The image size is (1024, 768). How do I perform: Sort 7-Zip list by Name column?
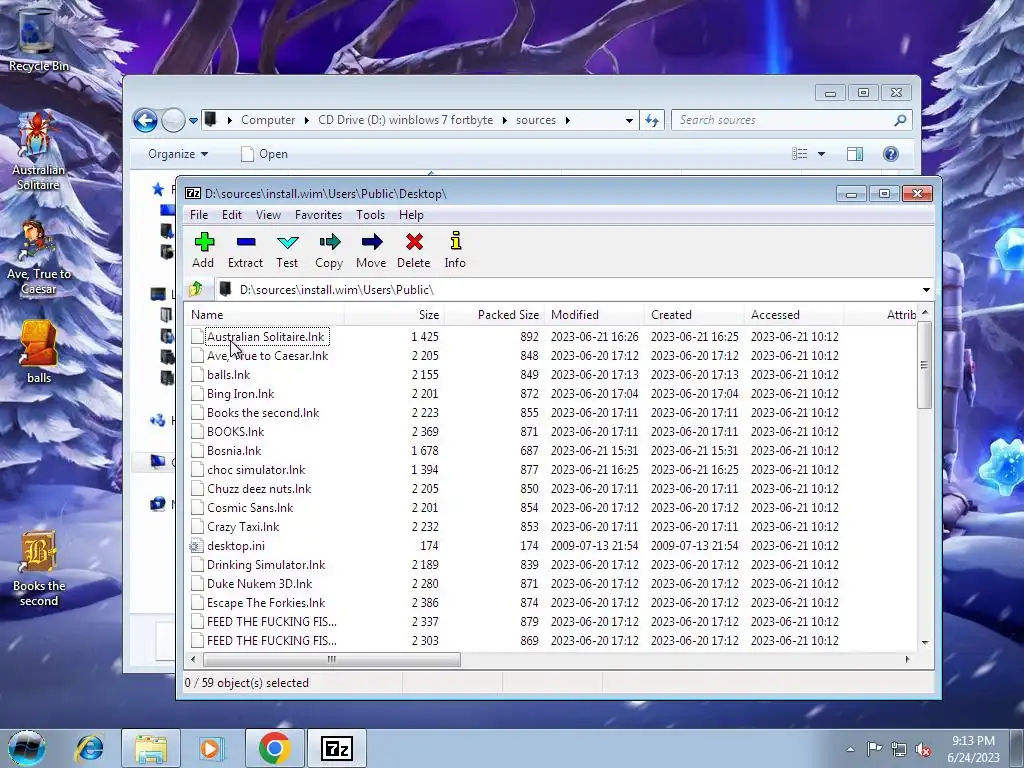point(264,315)
